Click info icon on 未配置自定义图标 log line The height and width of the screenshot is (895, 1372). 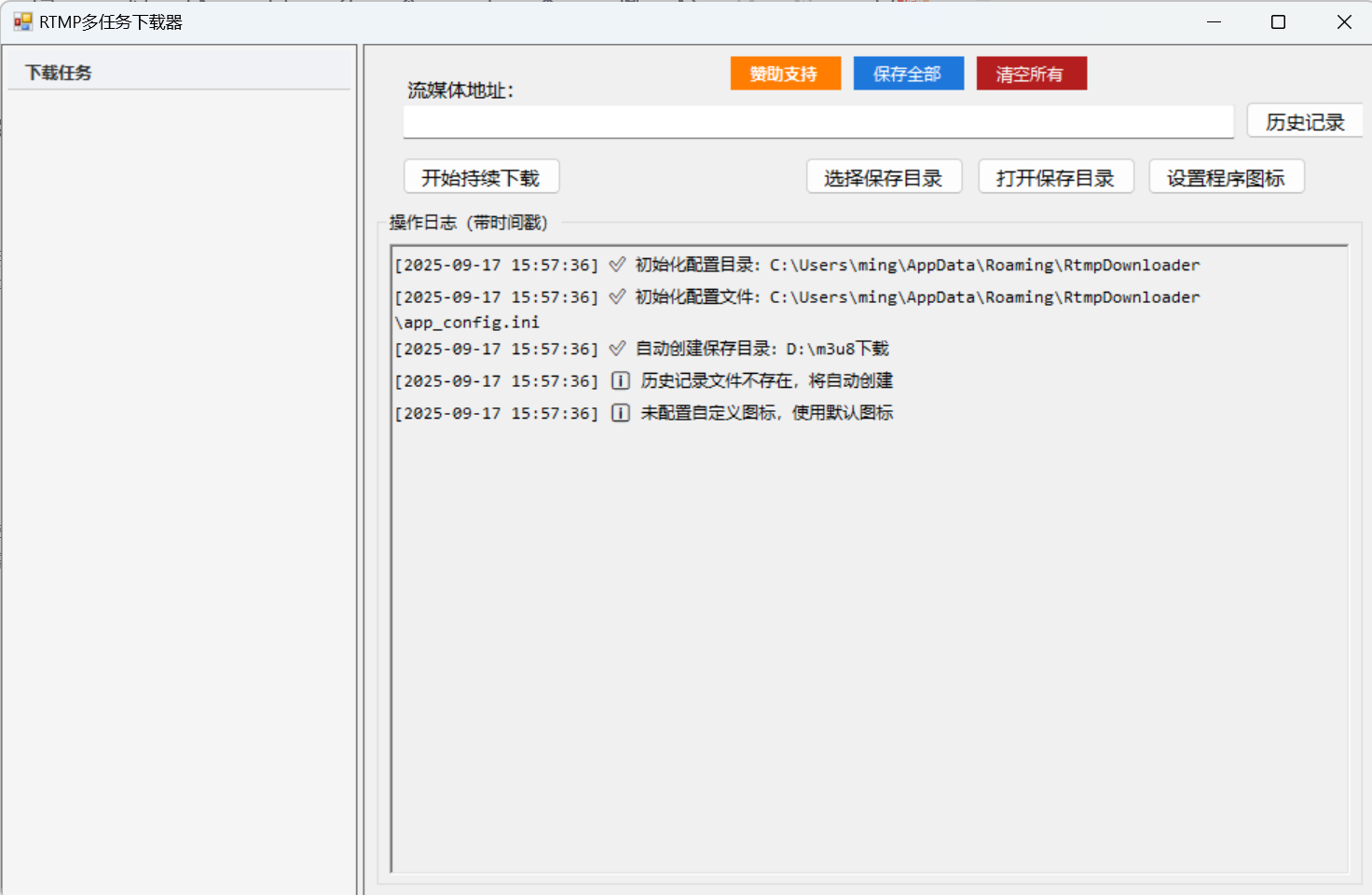coord(621,413)
